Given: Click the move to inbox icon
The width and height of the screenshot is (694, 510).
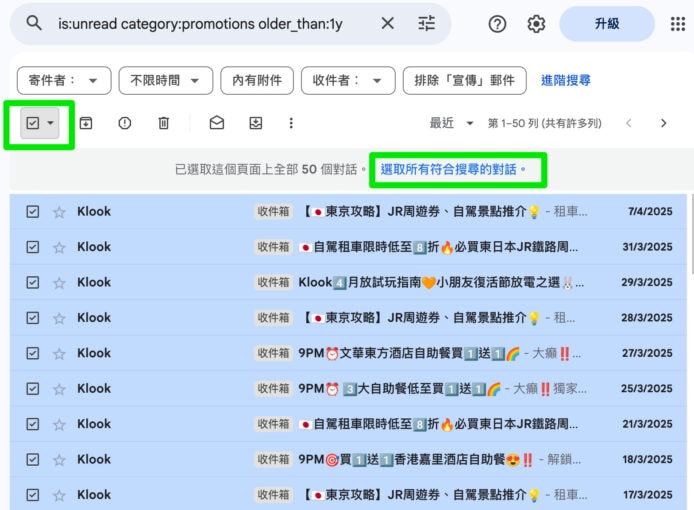Looking at the screenshot, I should click(x=255, y=123).
